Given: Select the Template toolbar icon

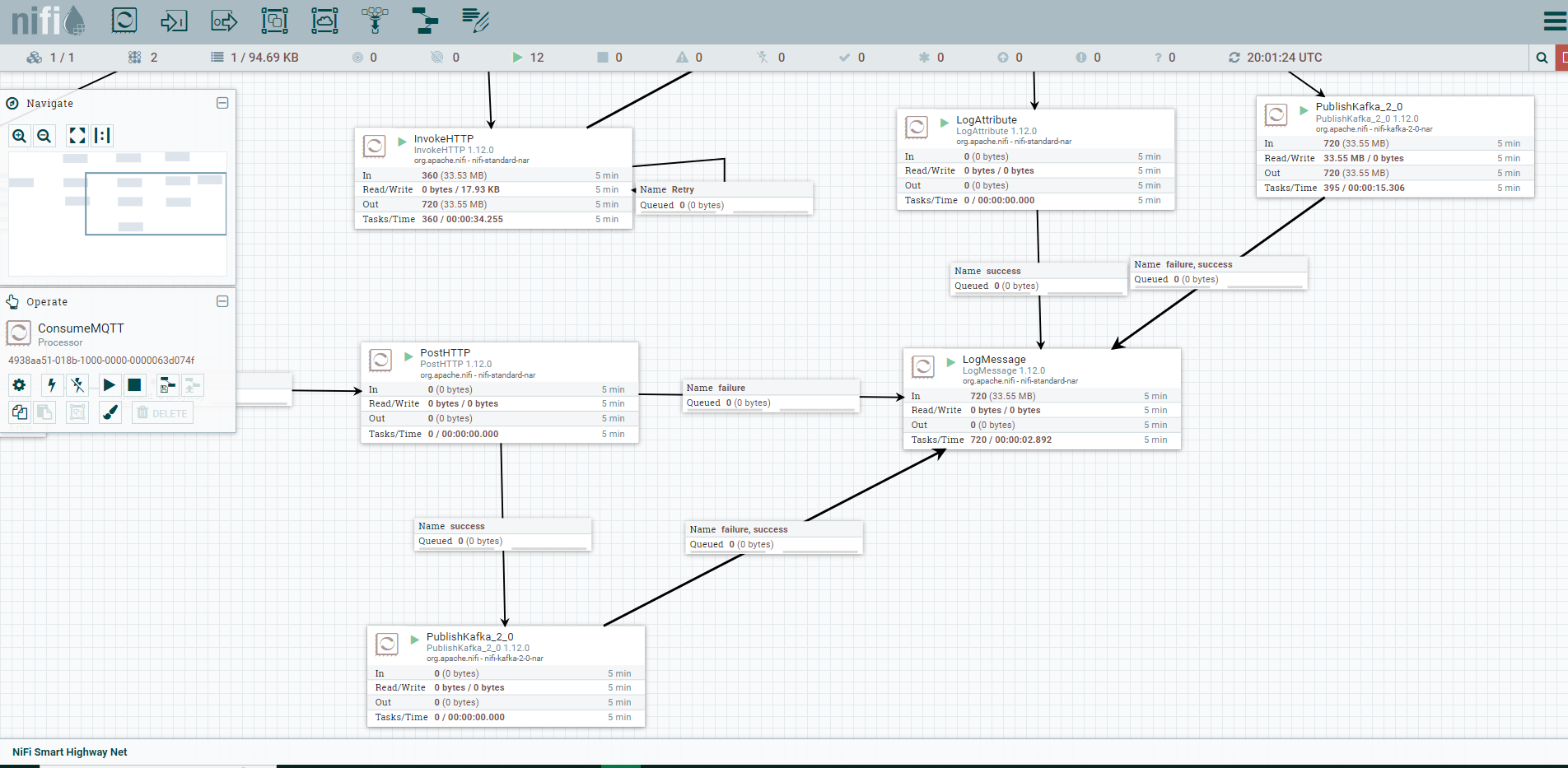Looking at the screenshot, I should coord(425,20).
